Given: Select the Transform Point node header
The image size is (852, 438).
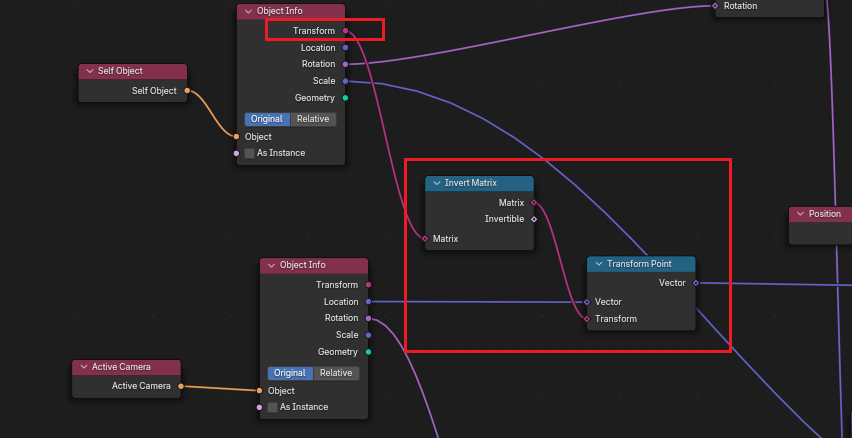Looking at the screenshot, I should click(645, 264).
